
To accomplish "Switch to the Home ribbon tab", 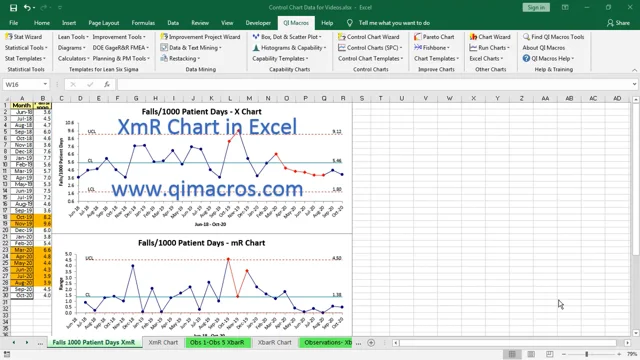I will click(42, 23).
